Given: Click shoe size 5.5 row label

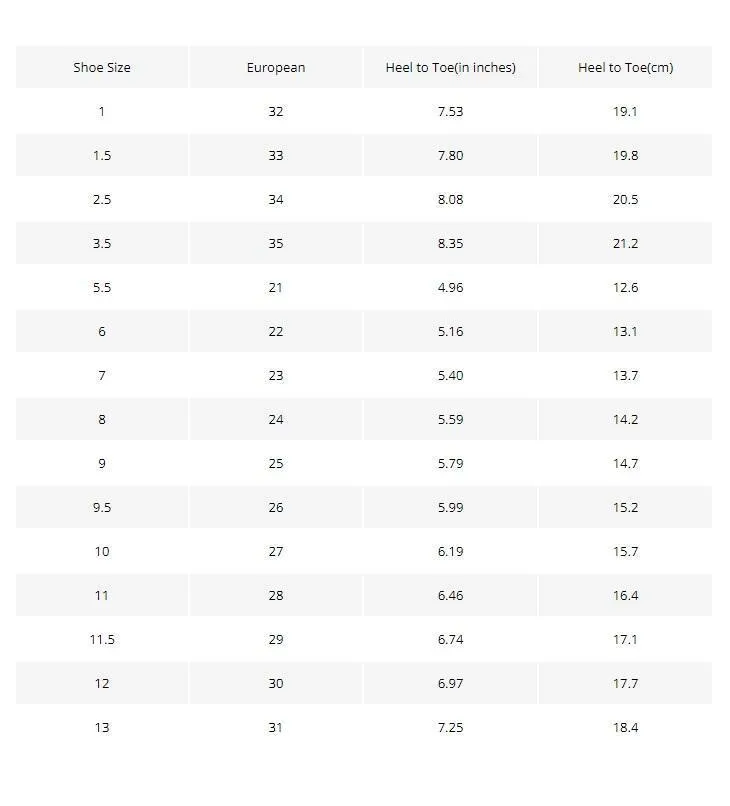Looking at the screenshot, I should click(x=102, y=287).
